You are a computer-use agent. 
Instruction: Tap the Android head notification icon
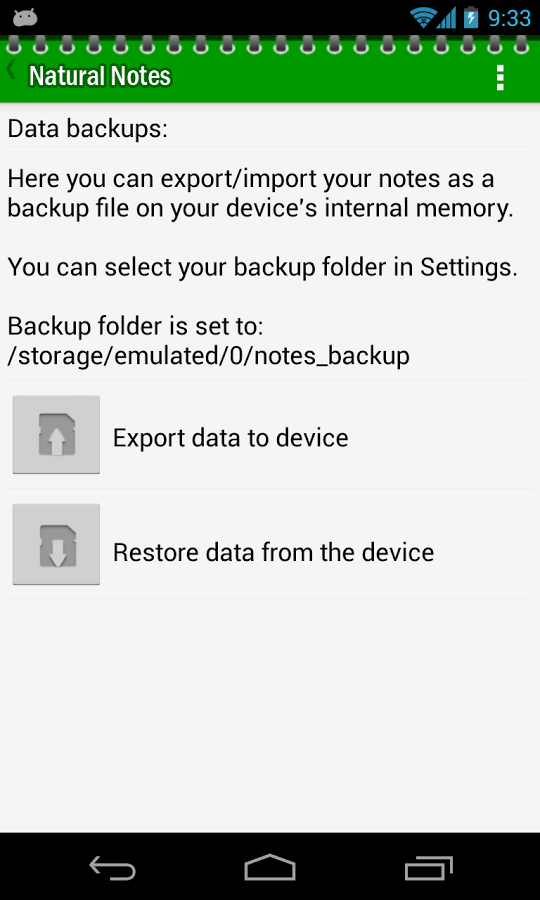25,18
